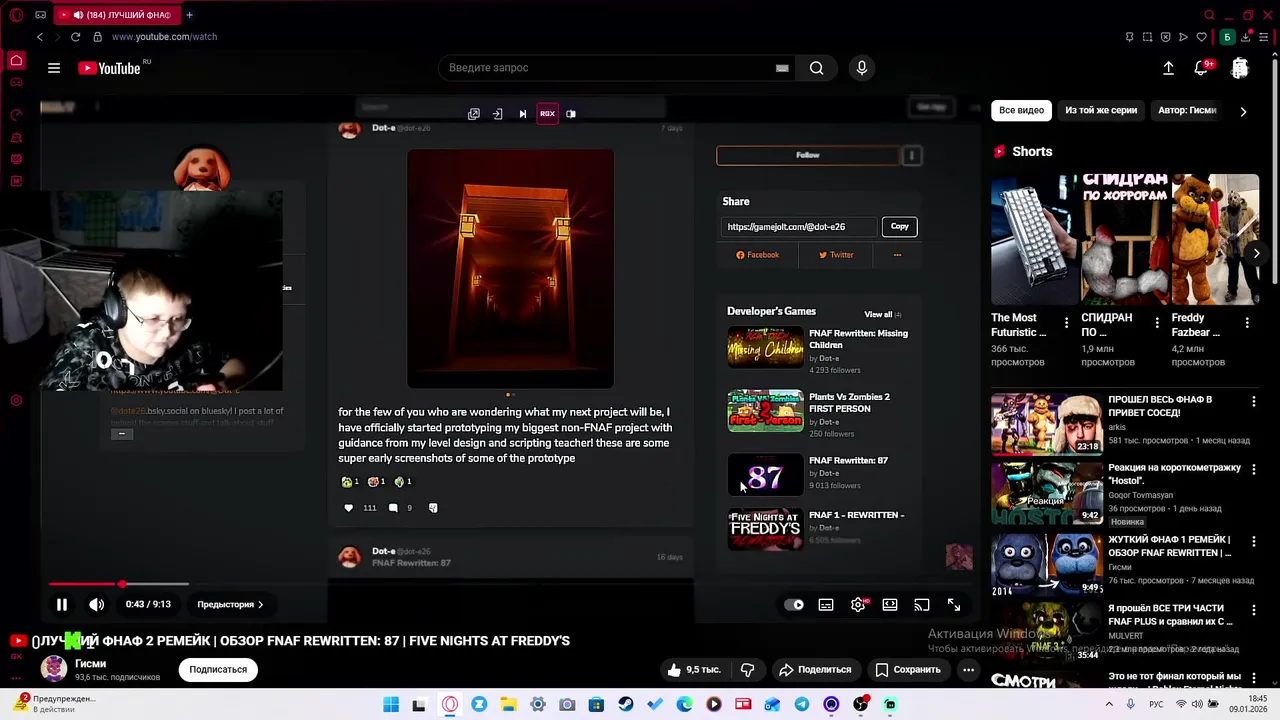Toggle subtitles in the player
The image size is (1280, 720).
pos(826,604)
